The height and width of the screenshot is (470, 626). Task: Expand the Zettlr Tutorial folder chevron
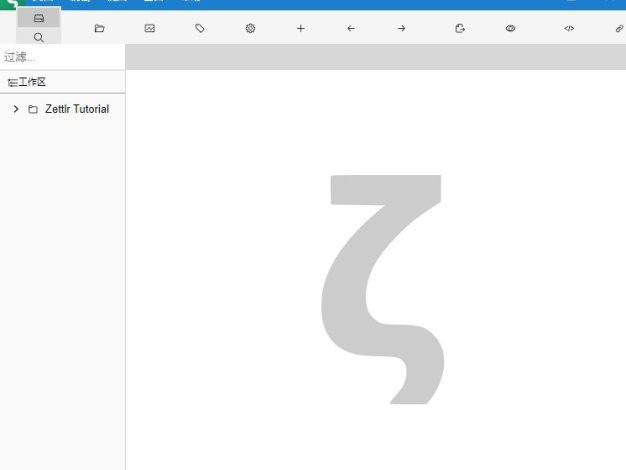(x=16, y=109)
